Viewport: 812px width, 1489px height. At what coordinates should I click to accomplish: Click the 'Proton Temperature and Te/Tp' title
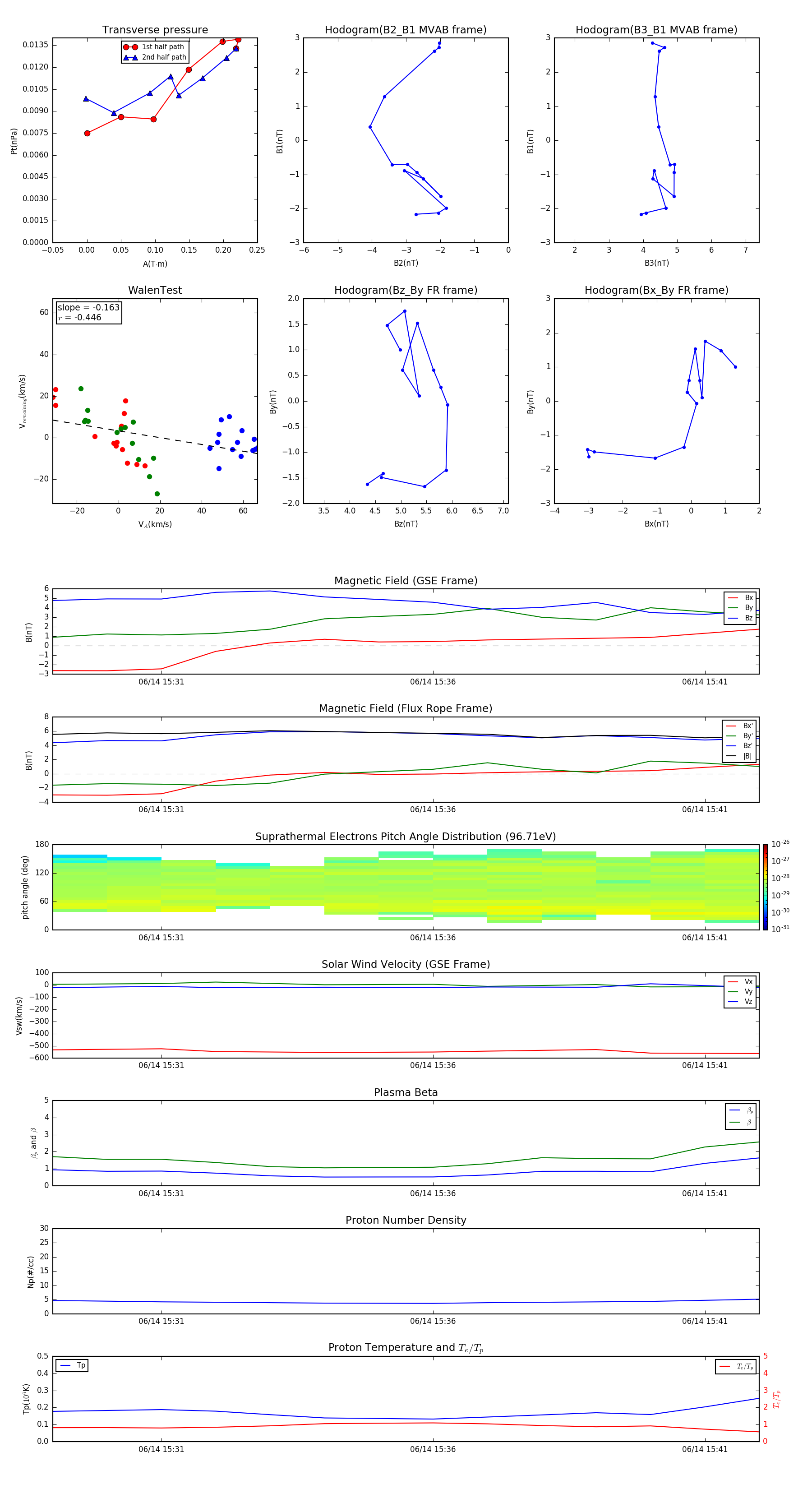406,1348
